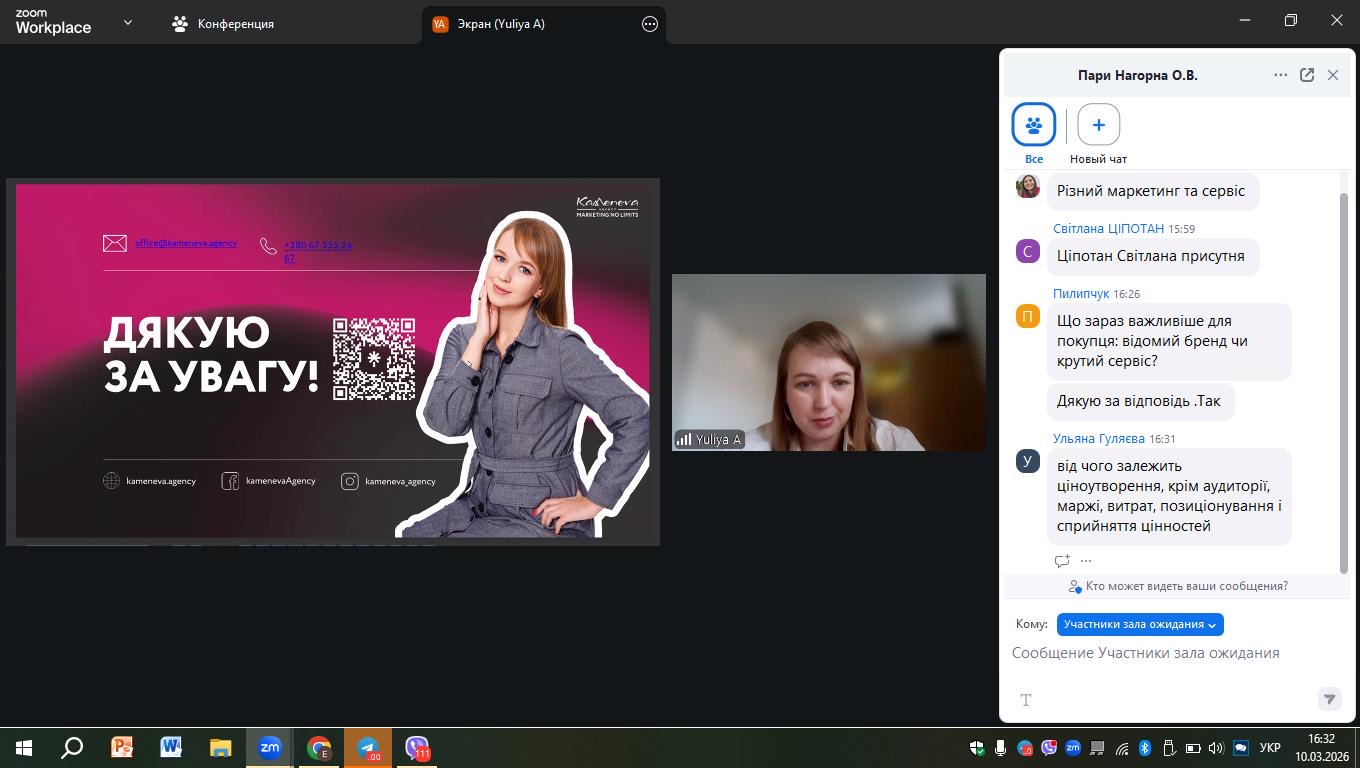Switch to the Конференция tab
This screenshot has width=1360, height=768.
coord(223,24)
